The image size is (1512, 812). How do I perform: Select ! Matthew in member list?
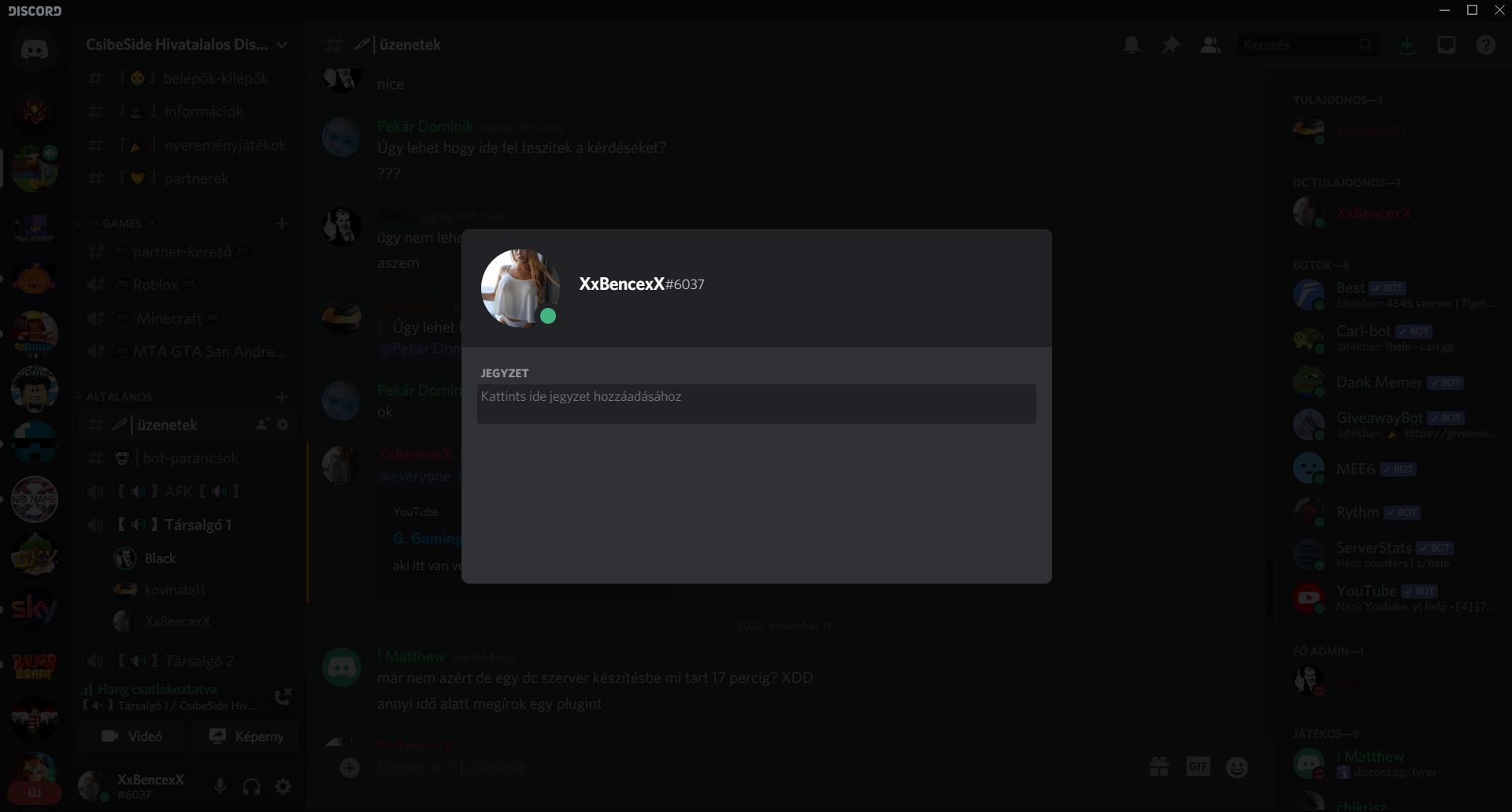pos(1395,764)
